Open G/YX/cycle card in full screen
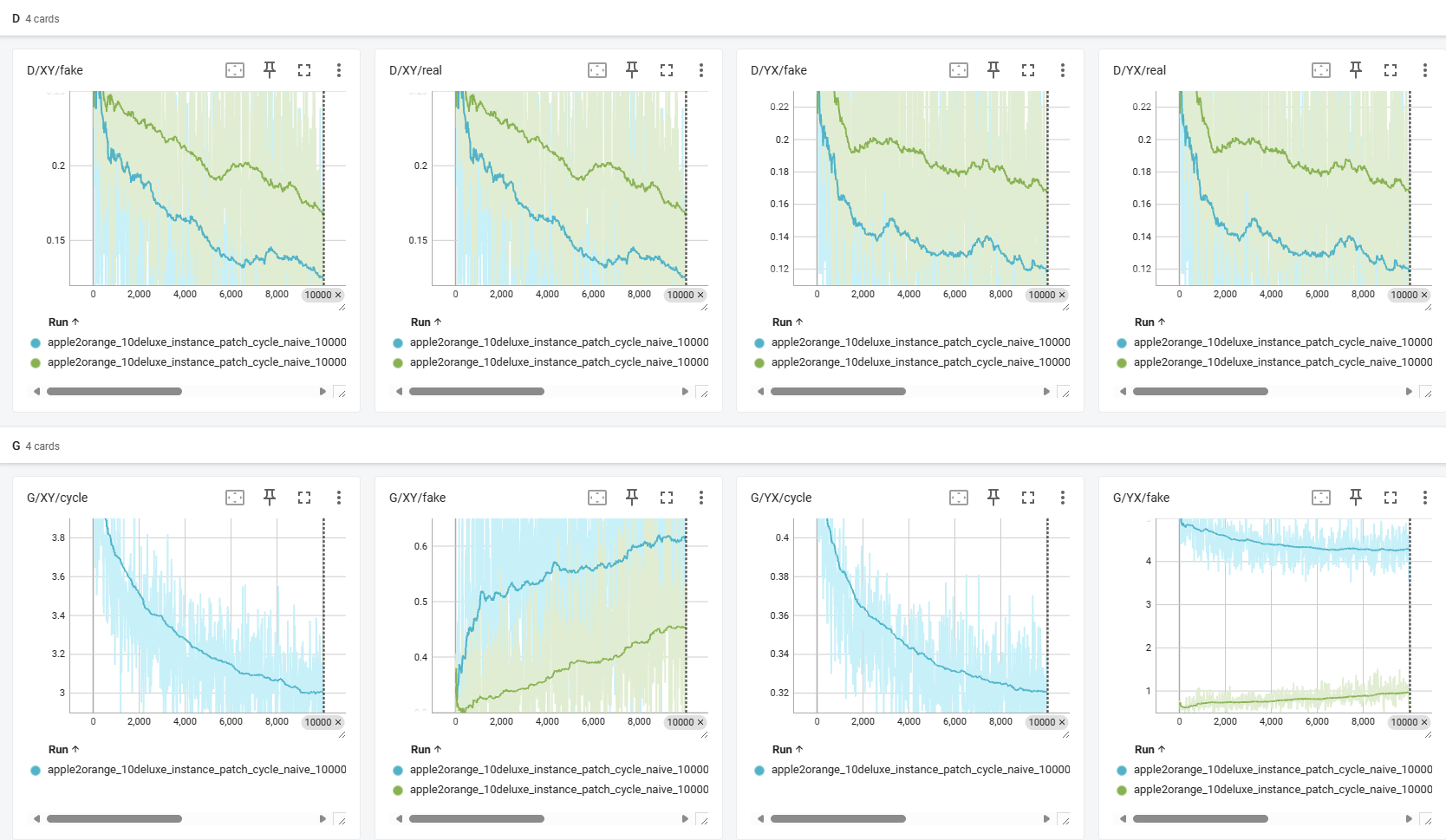The height and width of the screenshot is (840, 1446). point(1028,498)
